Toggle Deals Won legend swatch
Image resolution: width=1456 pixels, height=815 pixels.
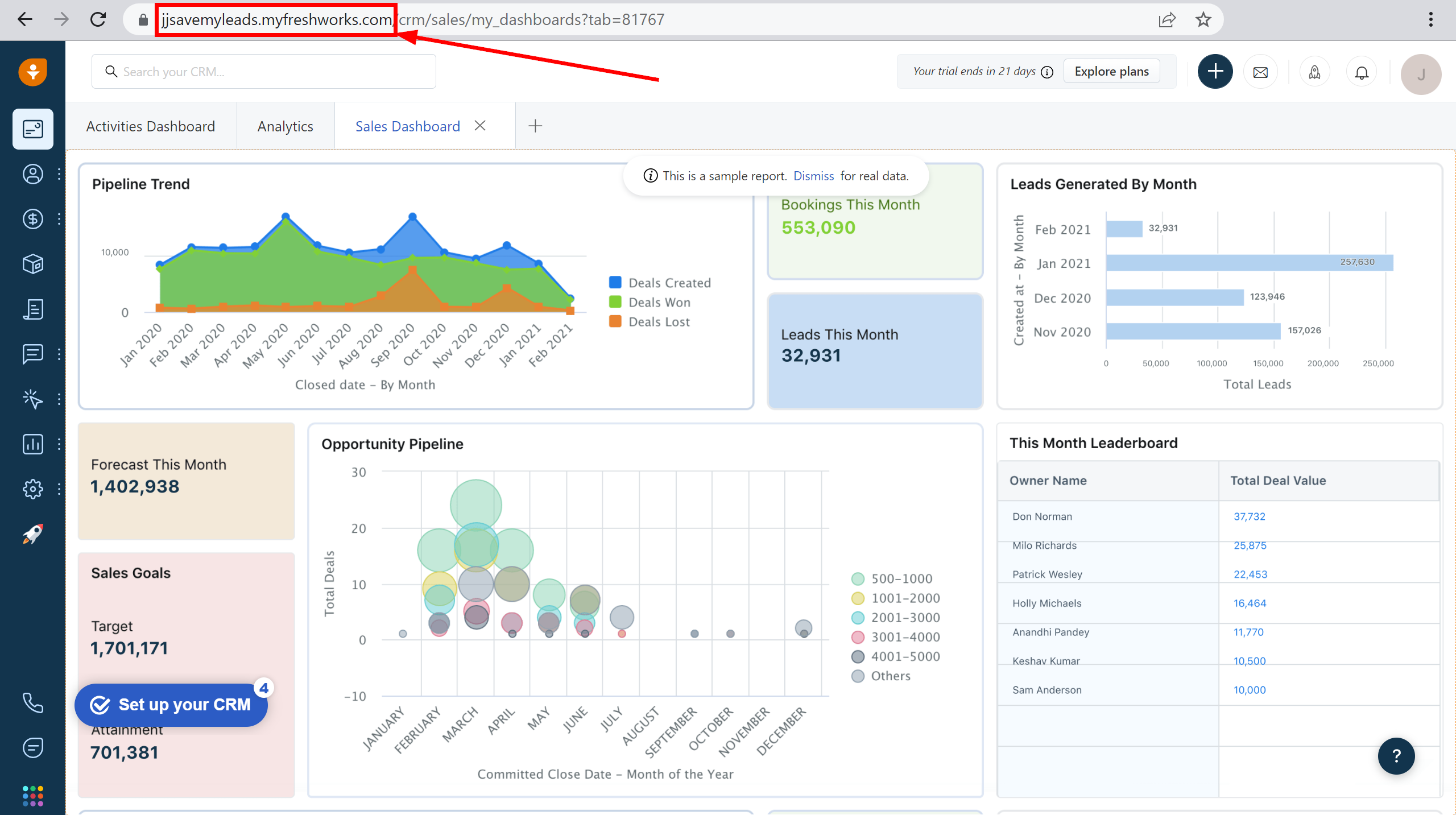click(615, 302)
